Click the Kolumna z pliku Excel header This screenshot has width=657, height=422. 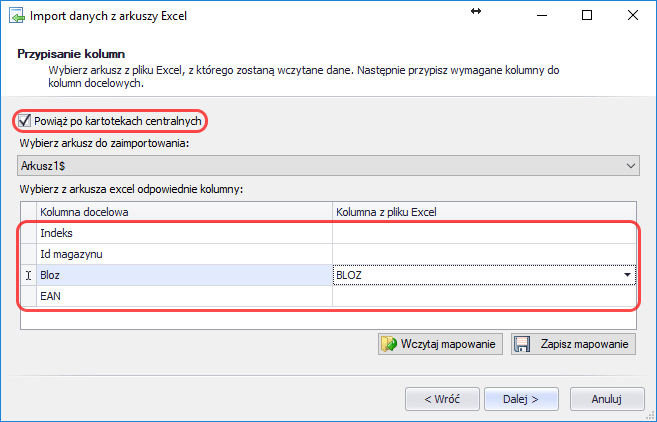click(483, 212)
